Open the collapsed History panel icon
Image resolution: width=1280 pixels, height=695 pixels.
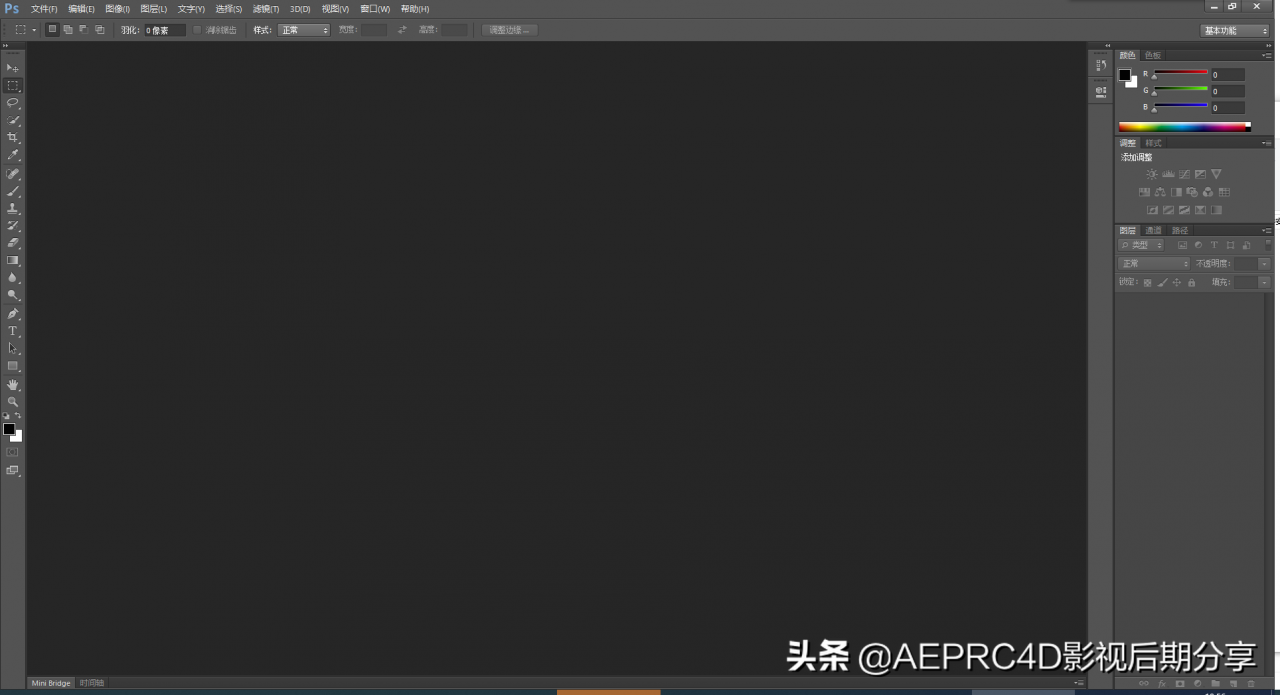coord(1100,66)
